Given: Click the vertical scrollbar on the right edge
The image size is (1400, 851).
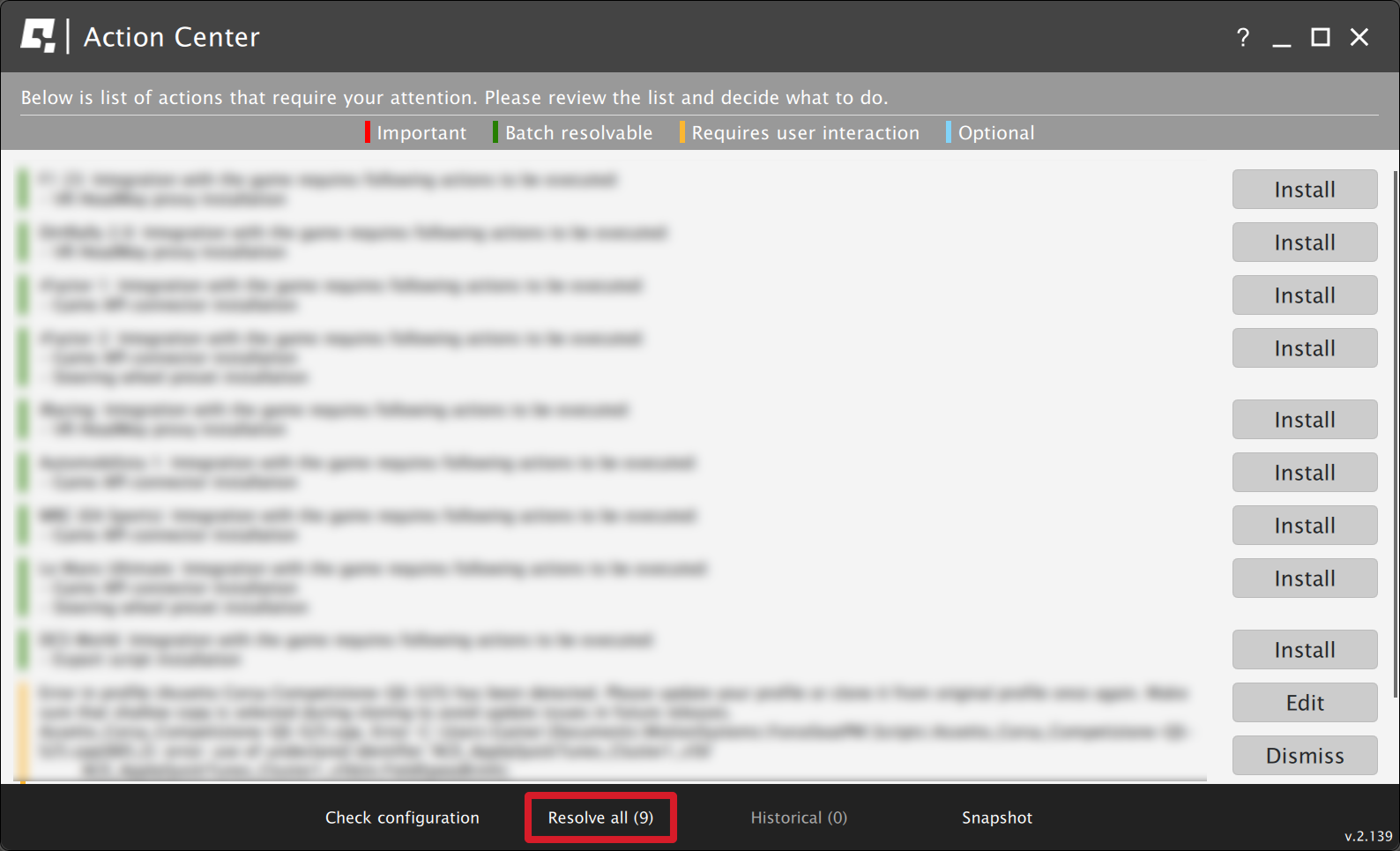Looking at the screenshot, I should pyautogui.click(x=1395, y=432).
